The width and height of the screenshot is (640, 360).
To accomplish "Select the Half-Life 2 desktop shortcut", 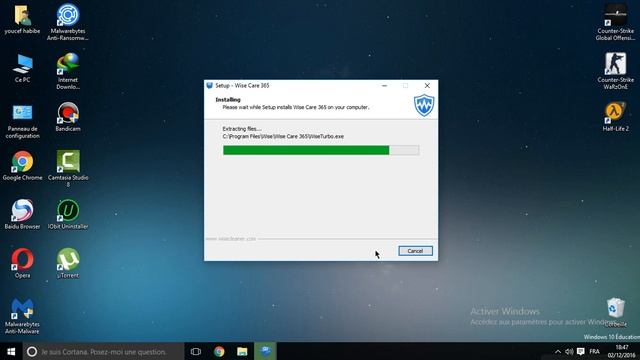I will pyautogui.click(x=616, y=117).
